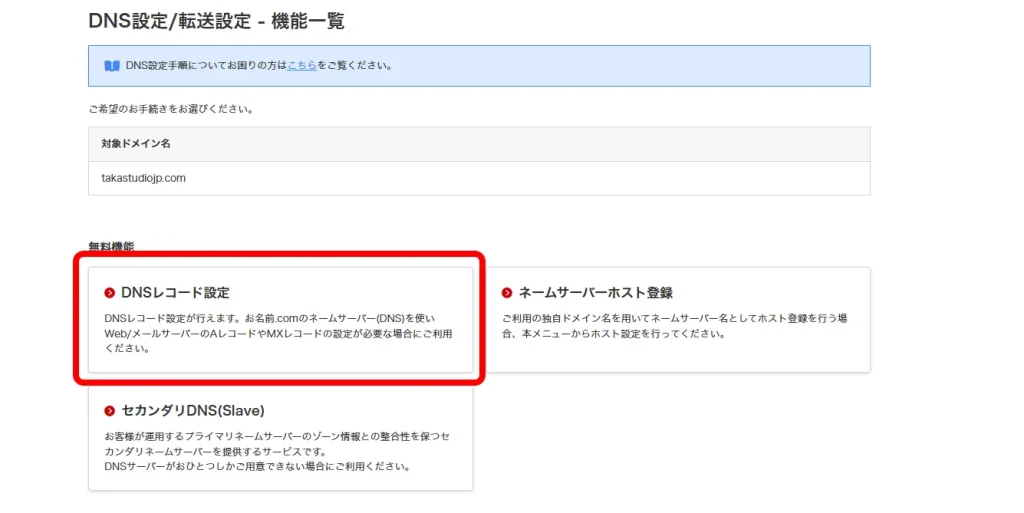The height and width of the screenshot is (513, 1024).
Task: Click the red arrow icon beside ネームサーバーホスト登録
Action: (507, 293)
